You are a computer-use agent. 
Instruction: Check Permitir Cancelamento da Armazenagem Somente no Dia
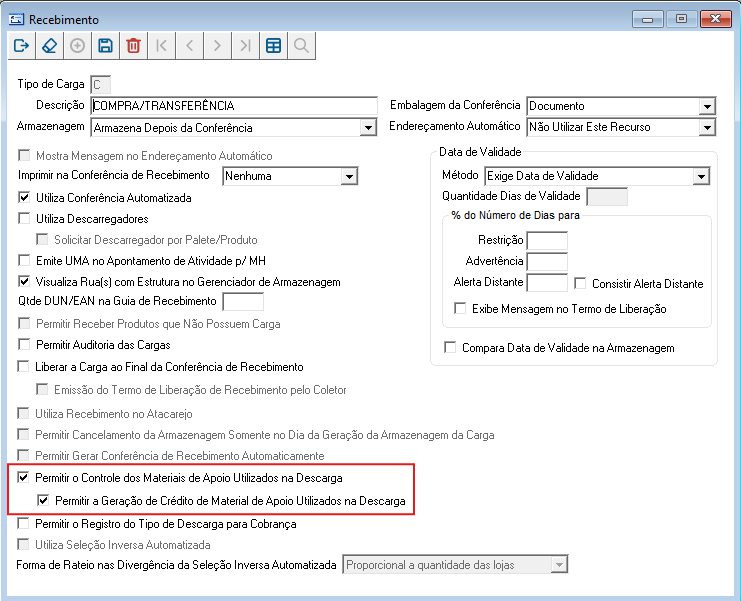pos(23,434)
